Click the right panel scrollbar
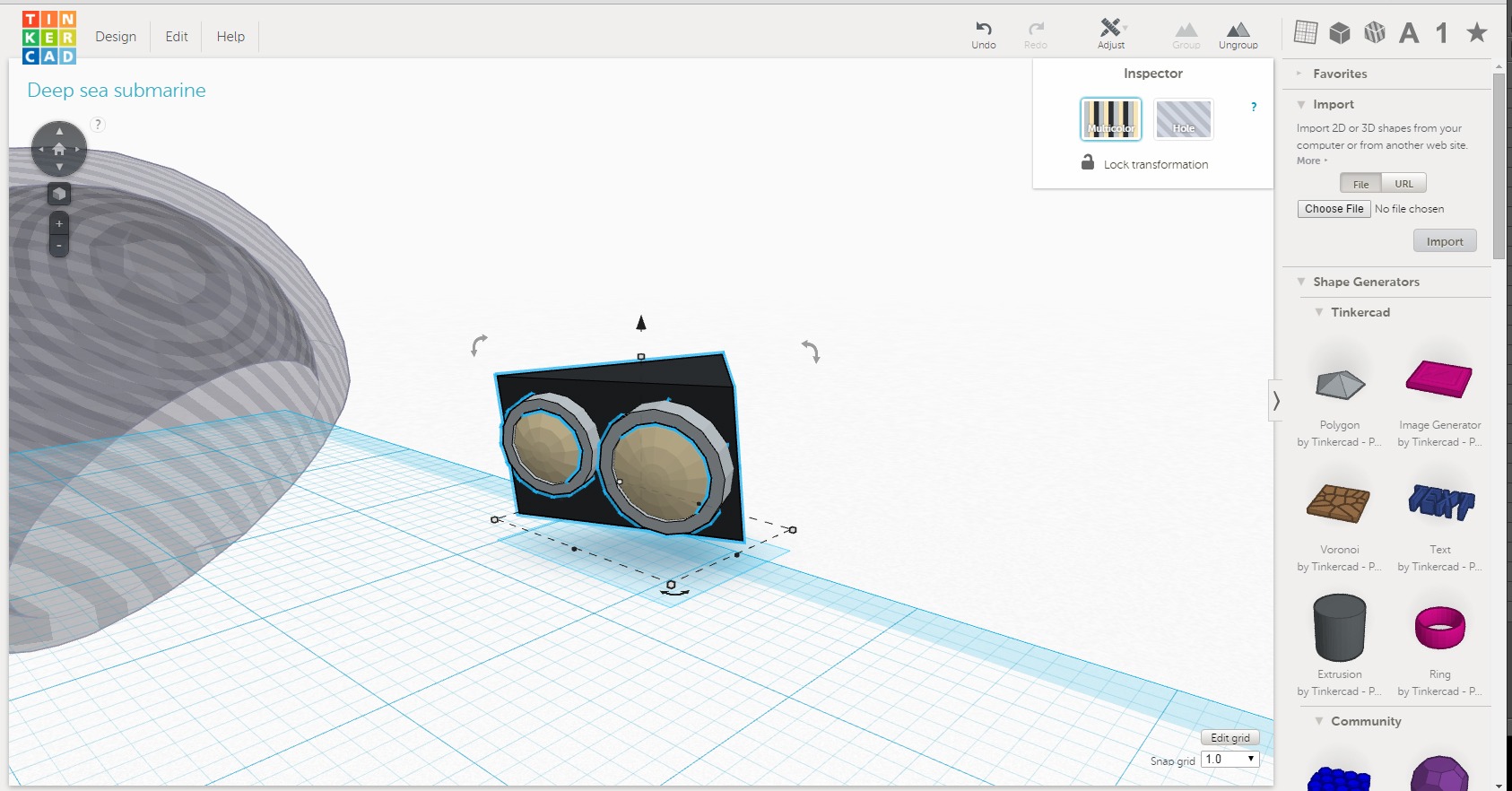1512x791 pixels. point(1499,166)
